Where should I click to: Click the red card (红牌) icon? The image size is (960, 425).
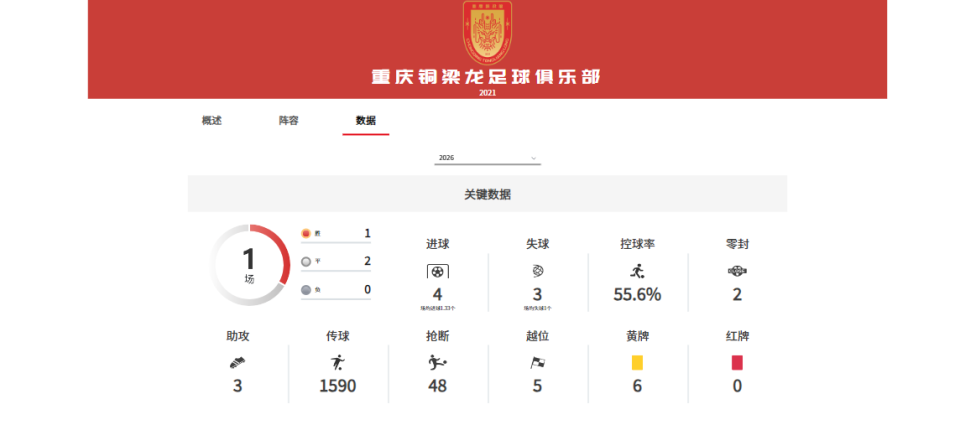pyautogui.click(x=737, y=363)
